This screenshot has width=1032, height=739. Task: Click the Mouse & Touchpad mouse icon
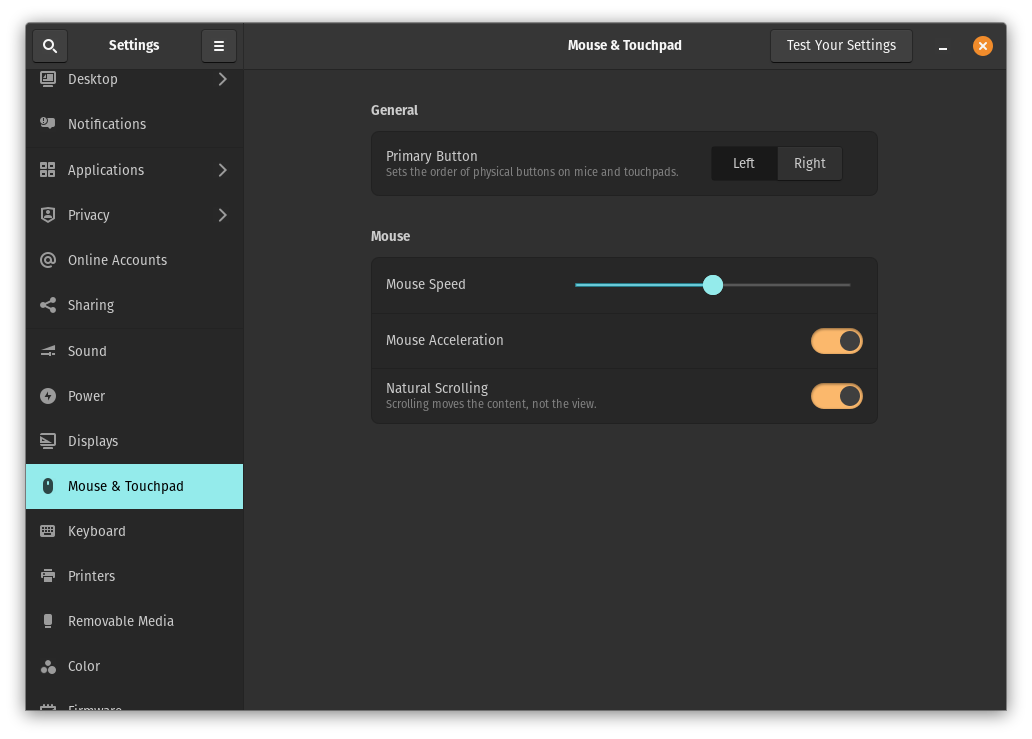(x=47, y=486)
